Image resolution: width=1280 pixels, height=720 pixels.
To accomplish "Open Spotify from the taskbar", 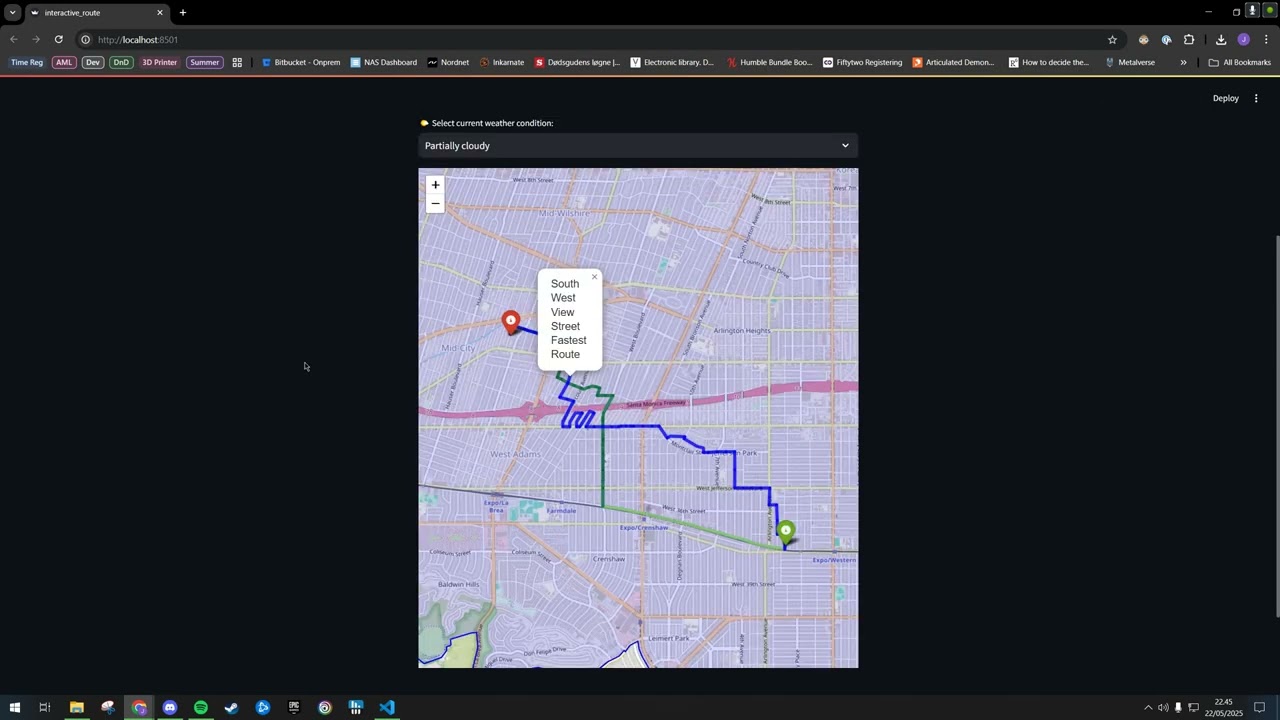I will (201, 708).
